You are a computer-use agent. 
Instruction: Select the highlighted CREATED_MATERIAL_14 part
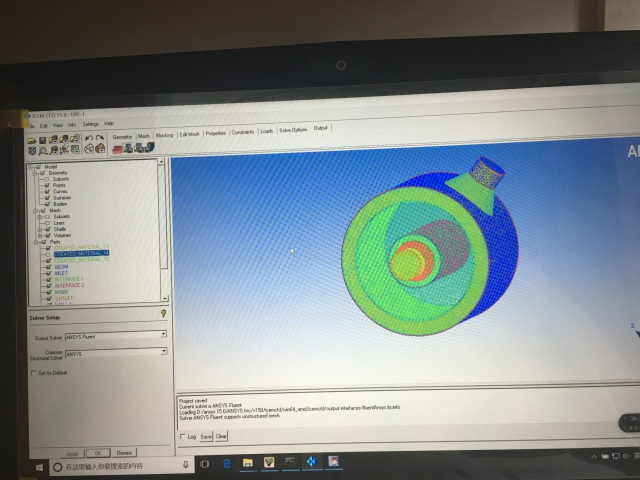pyautogui.click(x=81, y=254)
